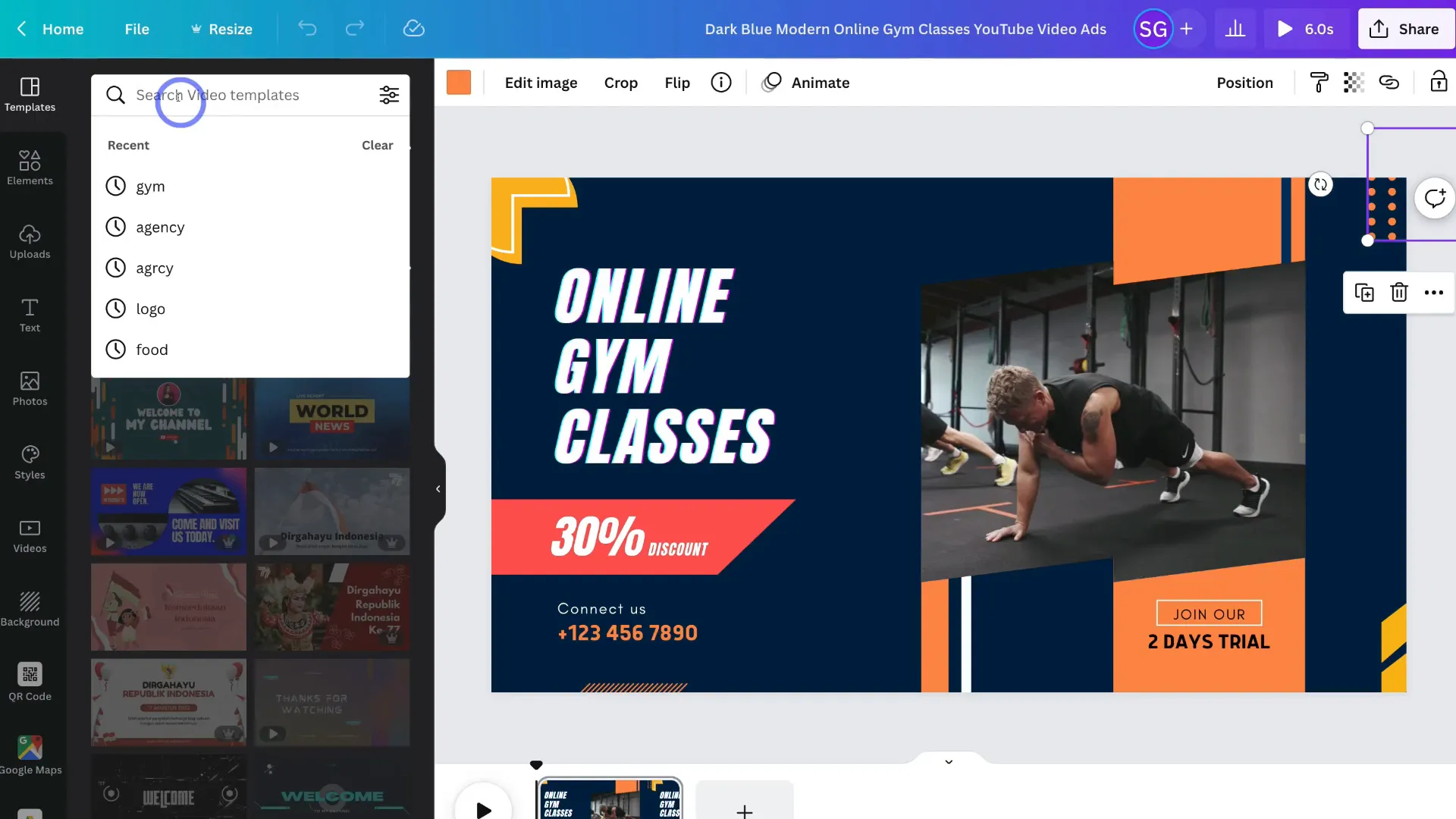
Task: Toggle the Elements panel in sidebar
Action: coord(30,167)
